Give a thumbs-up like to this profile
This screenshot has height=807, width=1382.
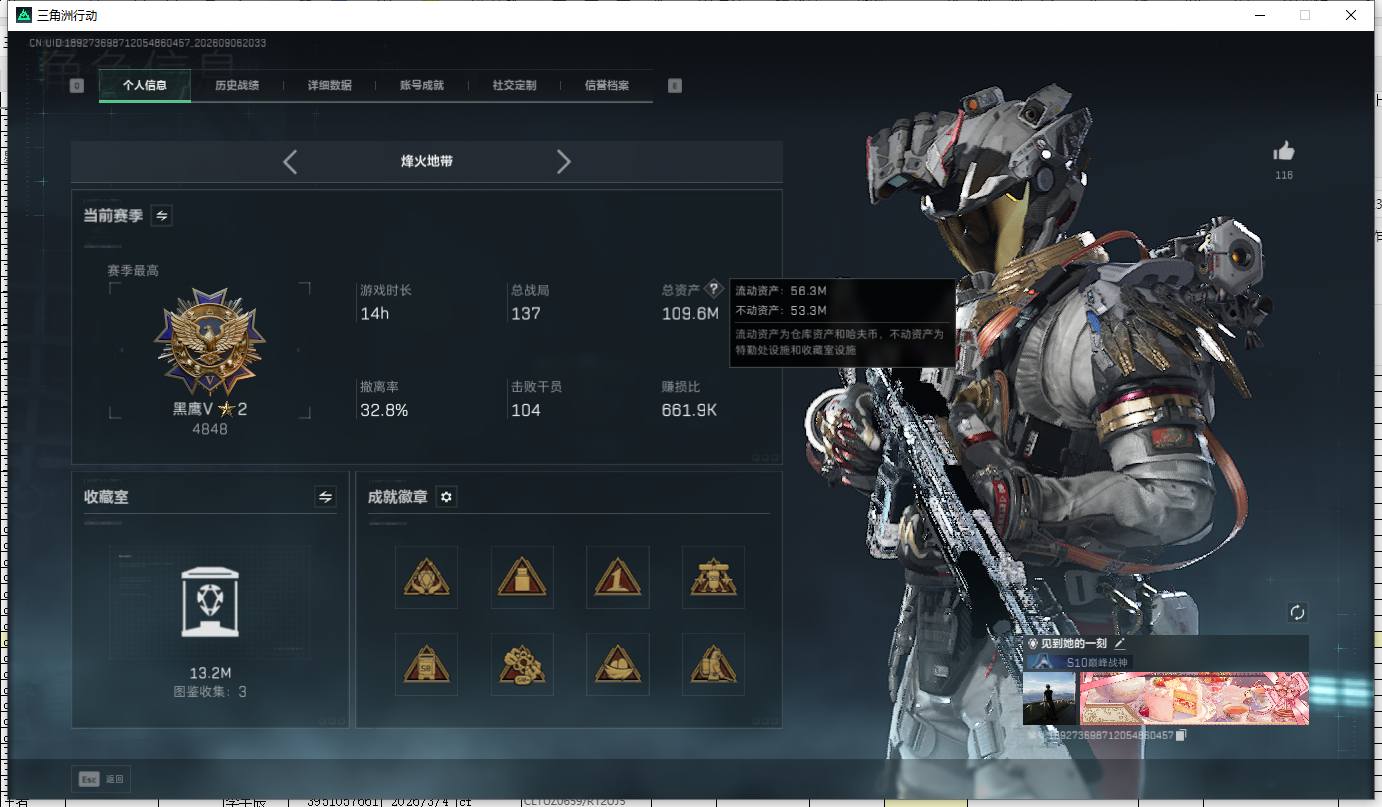pyautogui.click(x=1284, y=151)
